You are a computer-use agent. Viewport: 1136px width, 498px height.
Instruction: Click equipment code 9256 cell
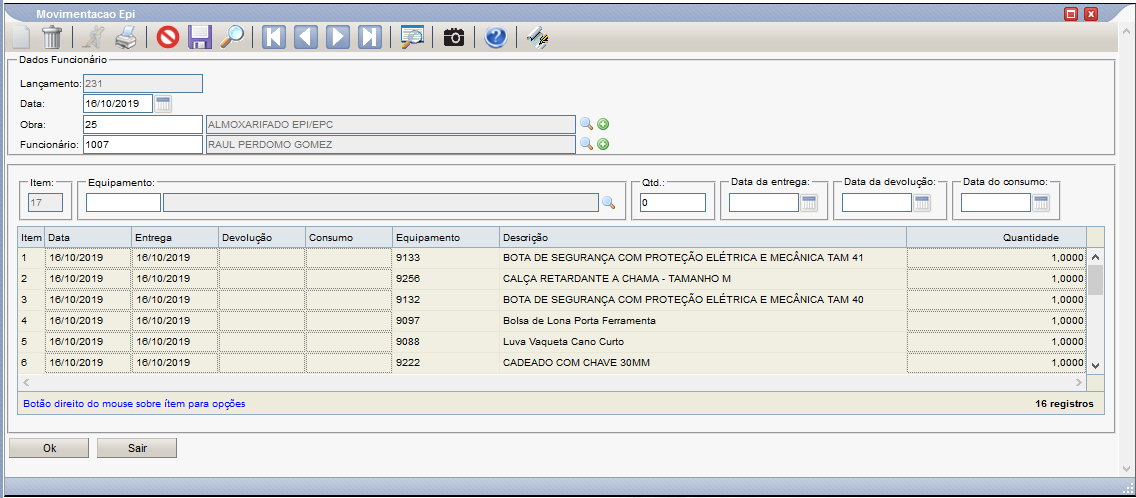[x=446, y=278]
